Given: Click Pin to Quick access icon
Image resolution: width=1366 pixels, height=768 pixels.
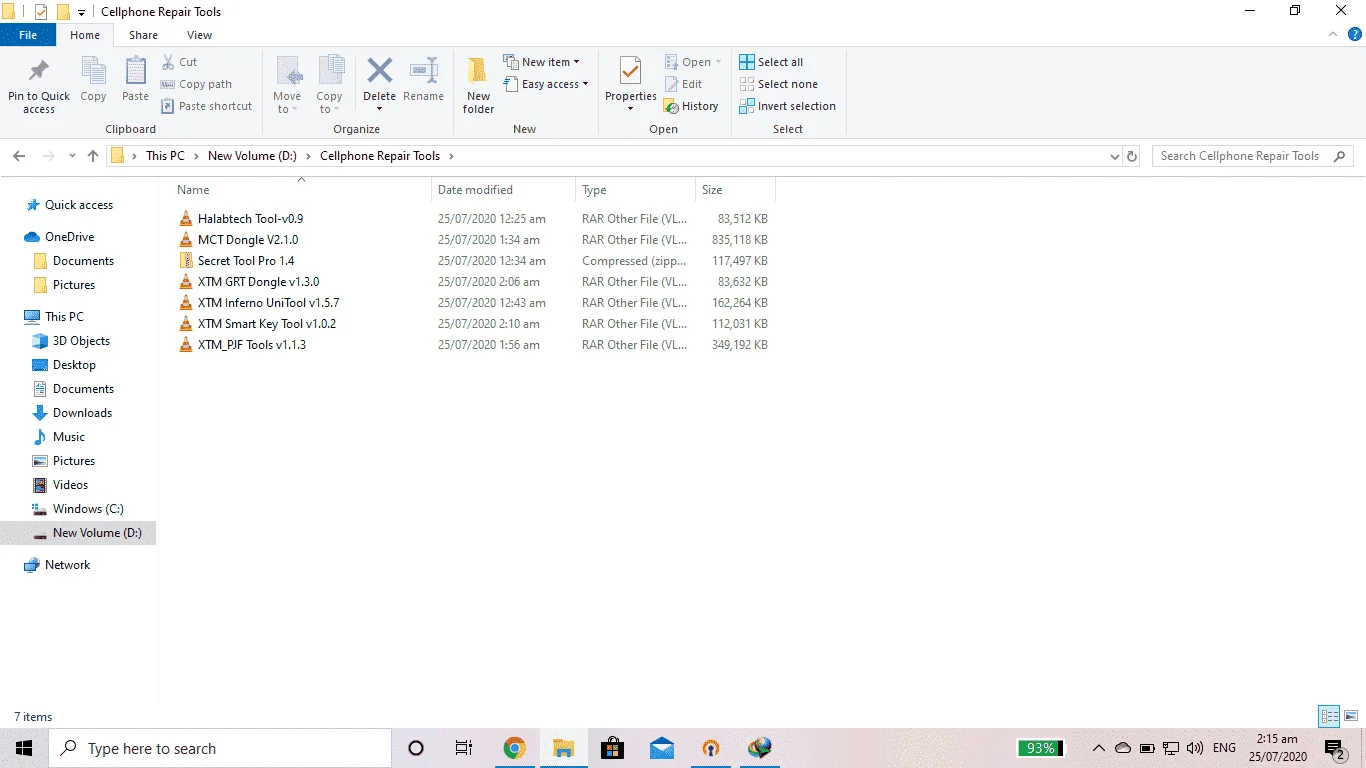Looking at the screenshot, I should (x=39, y=72).
